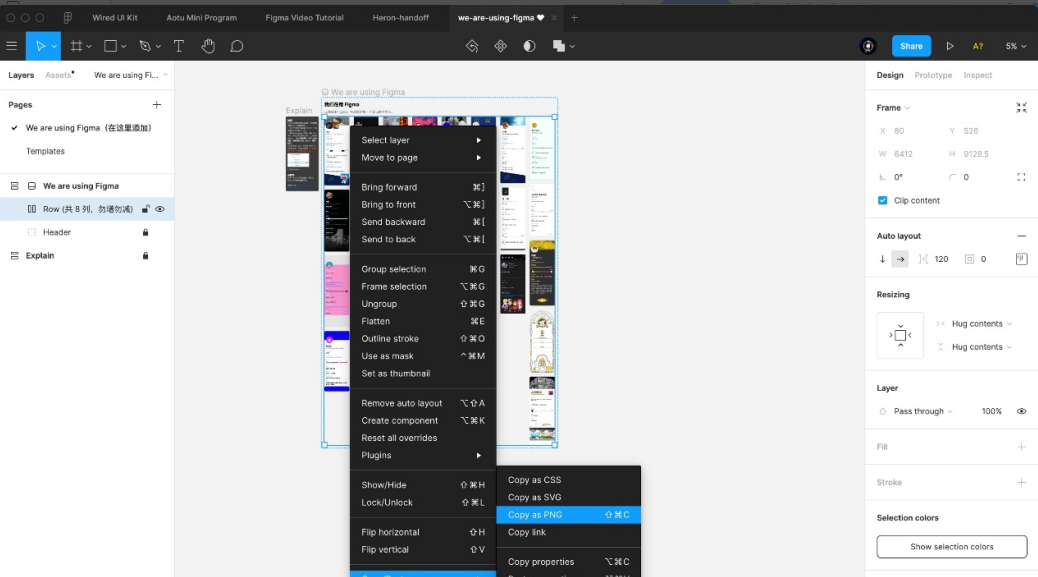The image size is (1038, 577).
Task: Choose Copy as SVG from submenu
Action: pyautogui.click(x=569, y=498)
